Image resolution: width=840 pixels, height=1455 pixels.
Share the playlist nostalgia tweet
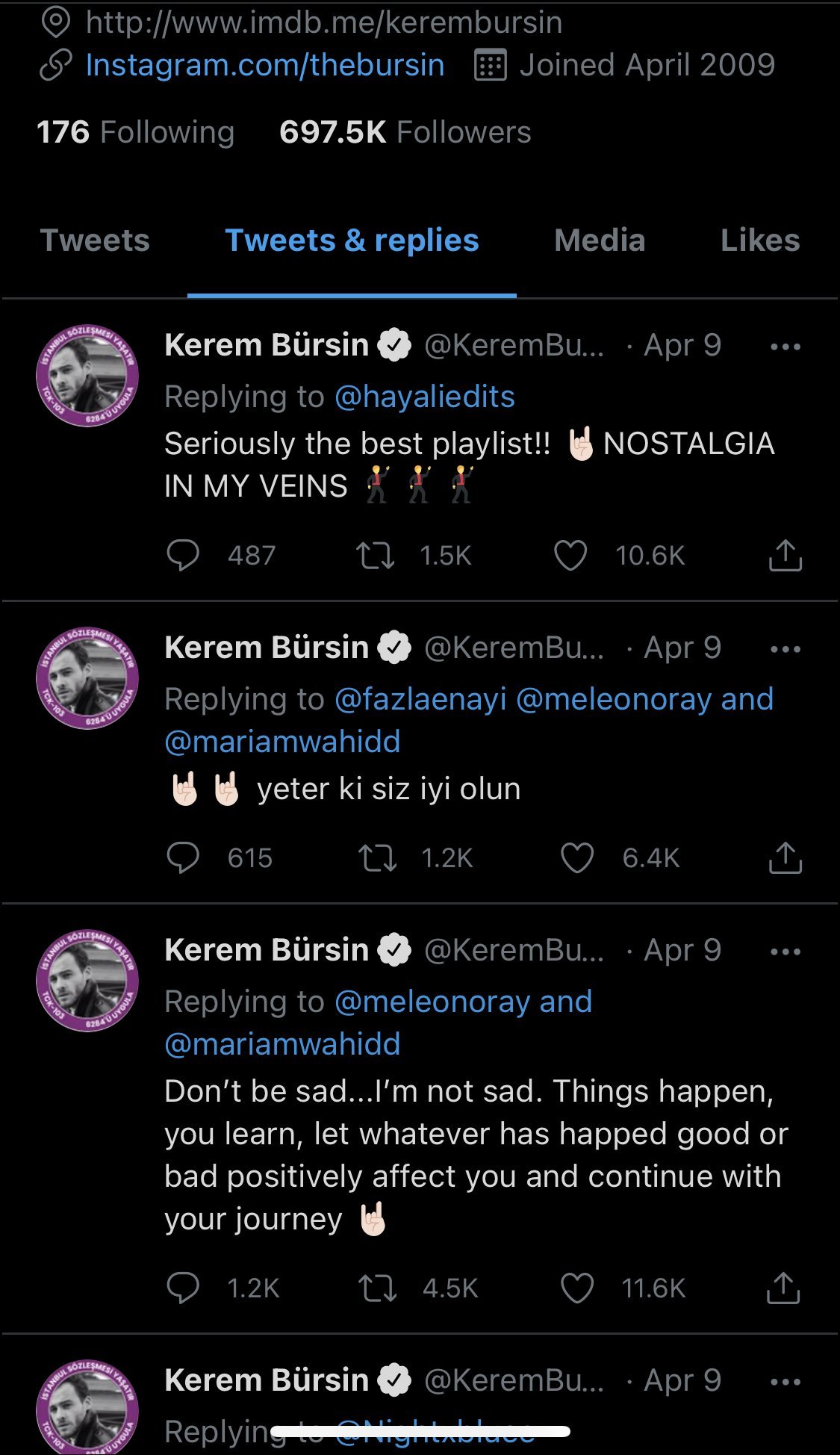click(x=785, y=556)
